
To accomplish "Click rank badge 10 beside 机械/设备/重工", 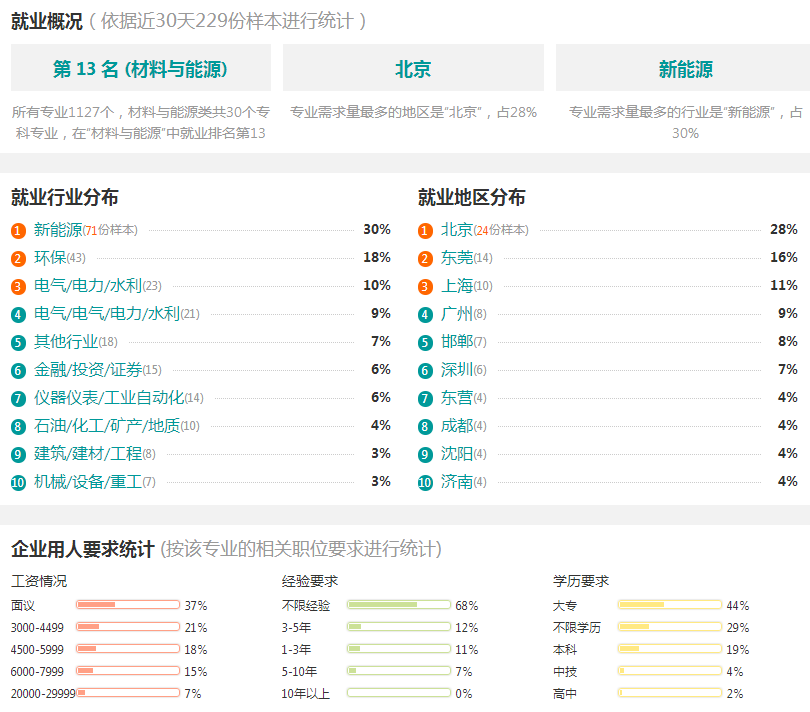I will (x=18, y=483).
